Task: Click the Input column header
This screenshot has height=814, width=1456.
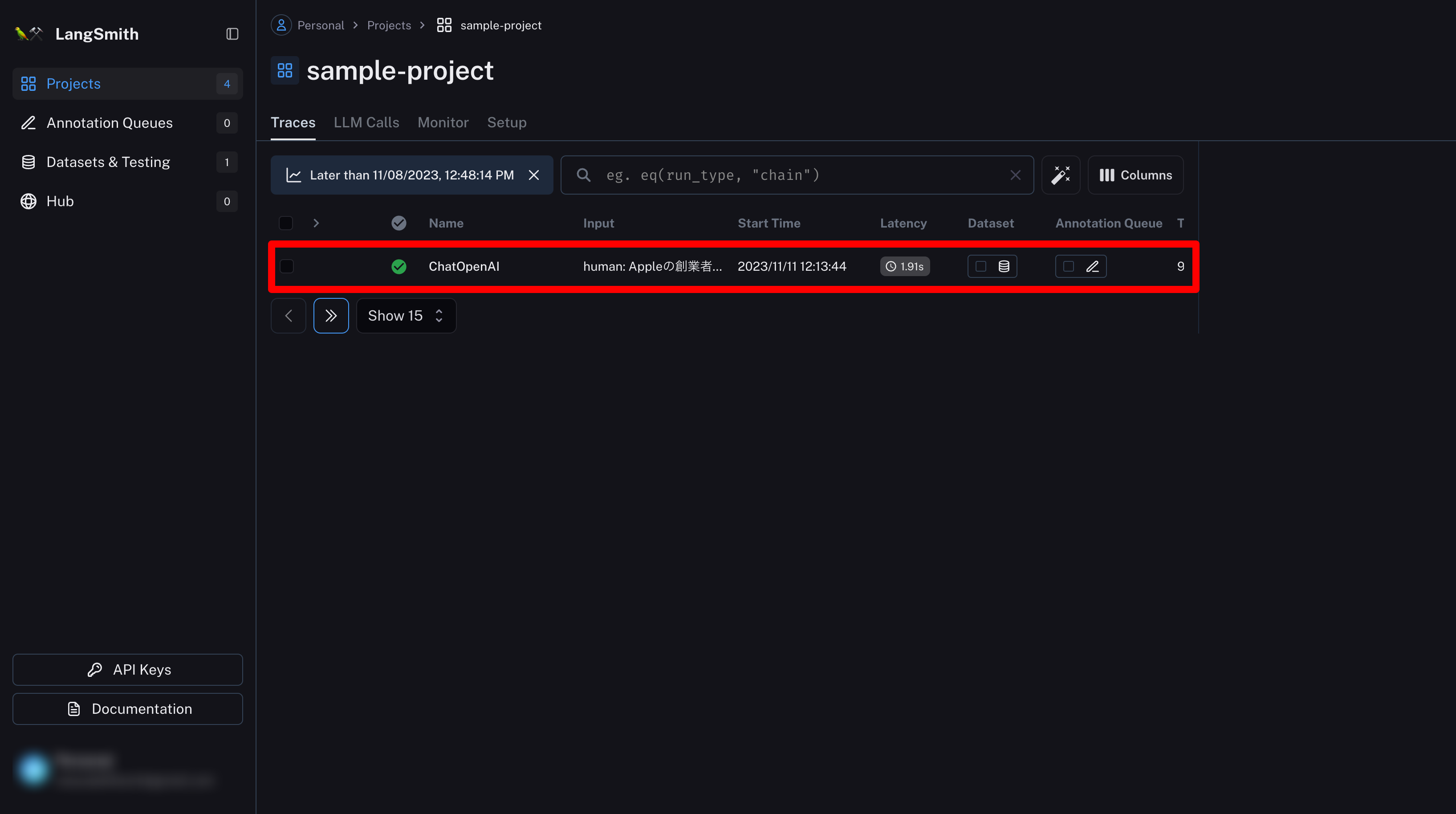Action: (598, 223)
